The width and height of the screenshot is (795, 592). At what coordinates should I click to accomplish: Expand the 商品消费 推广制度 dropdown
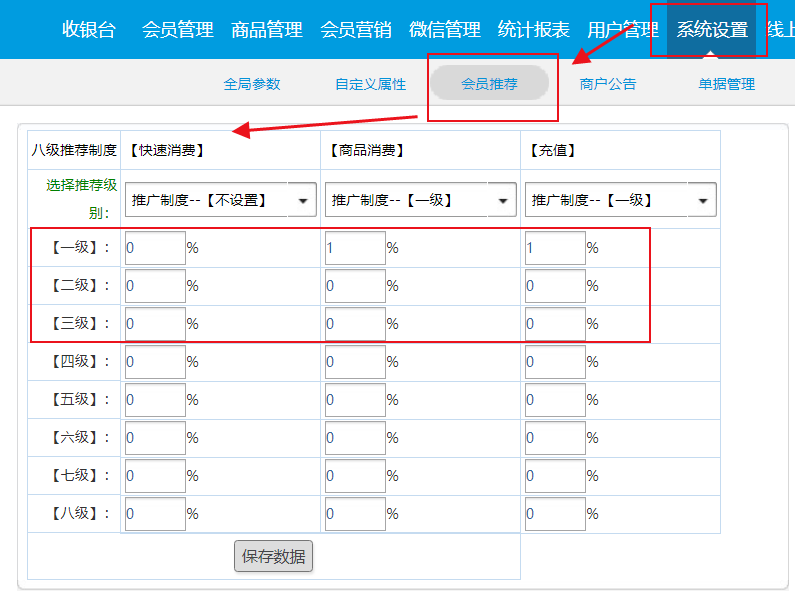pos(421,200)
